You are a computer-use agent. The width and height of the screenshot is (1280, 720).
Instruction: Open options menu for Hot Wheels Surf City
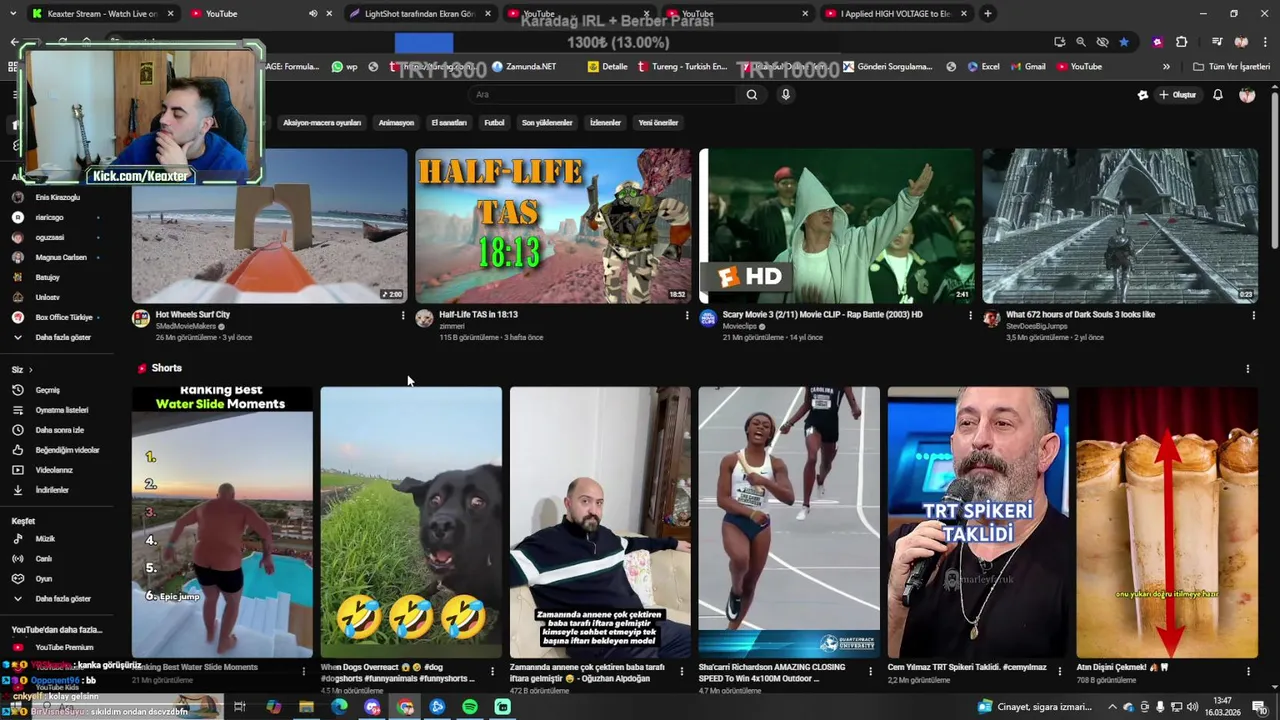pyautogui.click(x=403, y=315)
